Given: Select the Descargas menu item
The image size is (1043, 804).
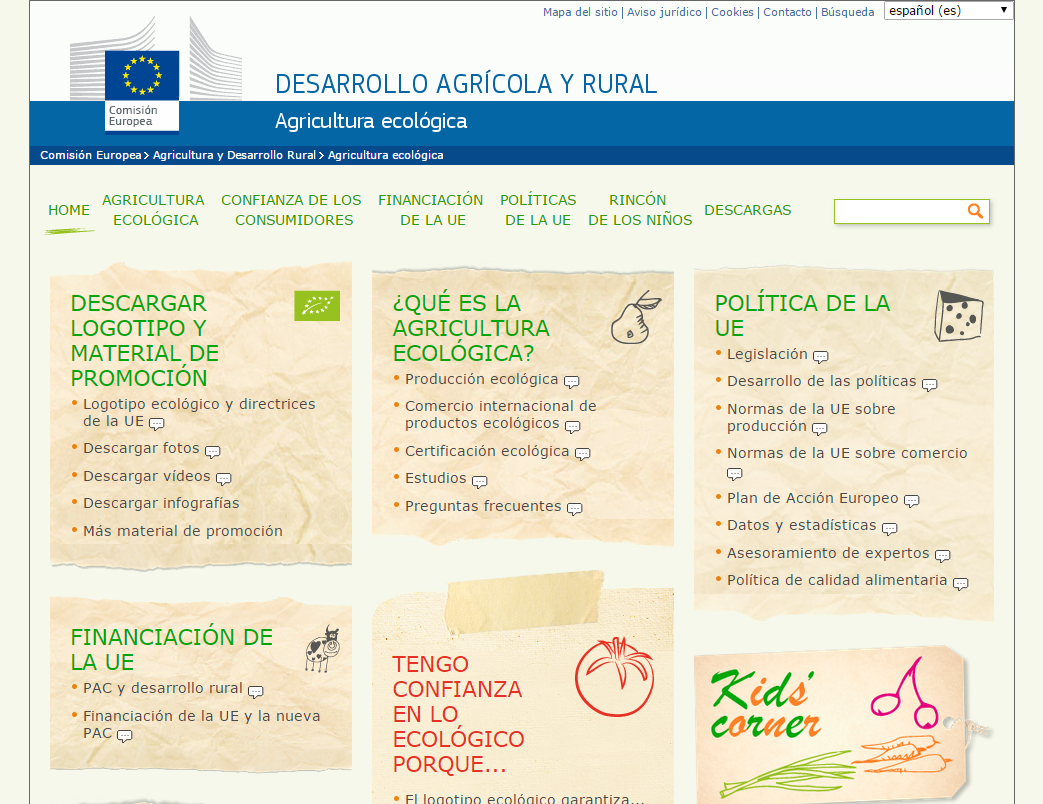Looking at the screenshot, I should click(x=747, y=210).
